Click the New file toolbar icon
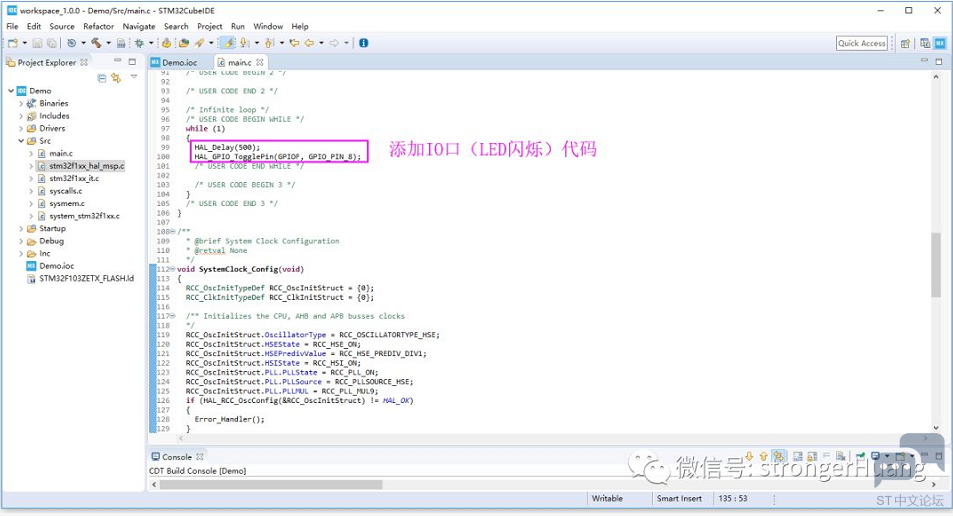 13,43
